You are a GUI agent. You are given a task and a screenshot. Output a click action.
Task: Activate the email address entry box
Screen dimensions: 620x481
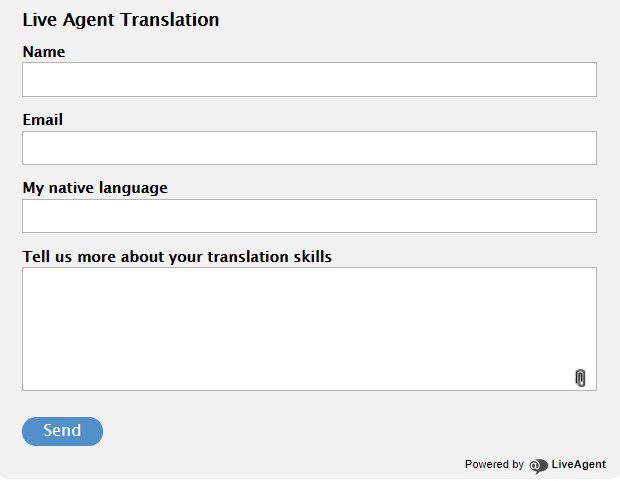(309, 148)
